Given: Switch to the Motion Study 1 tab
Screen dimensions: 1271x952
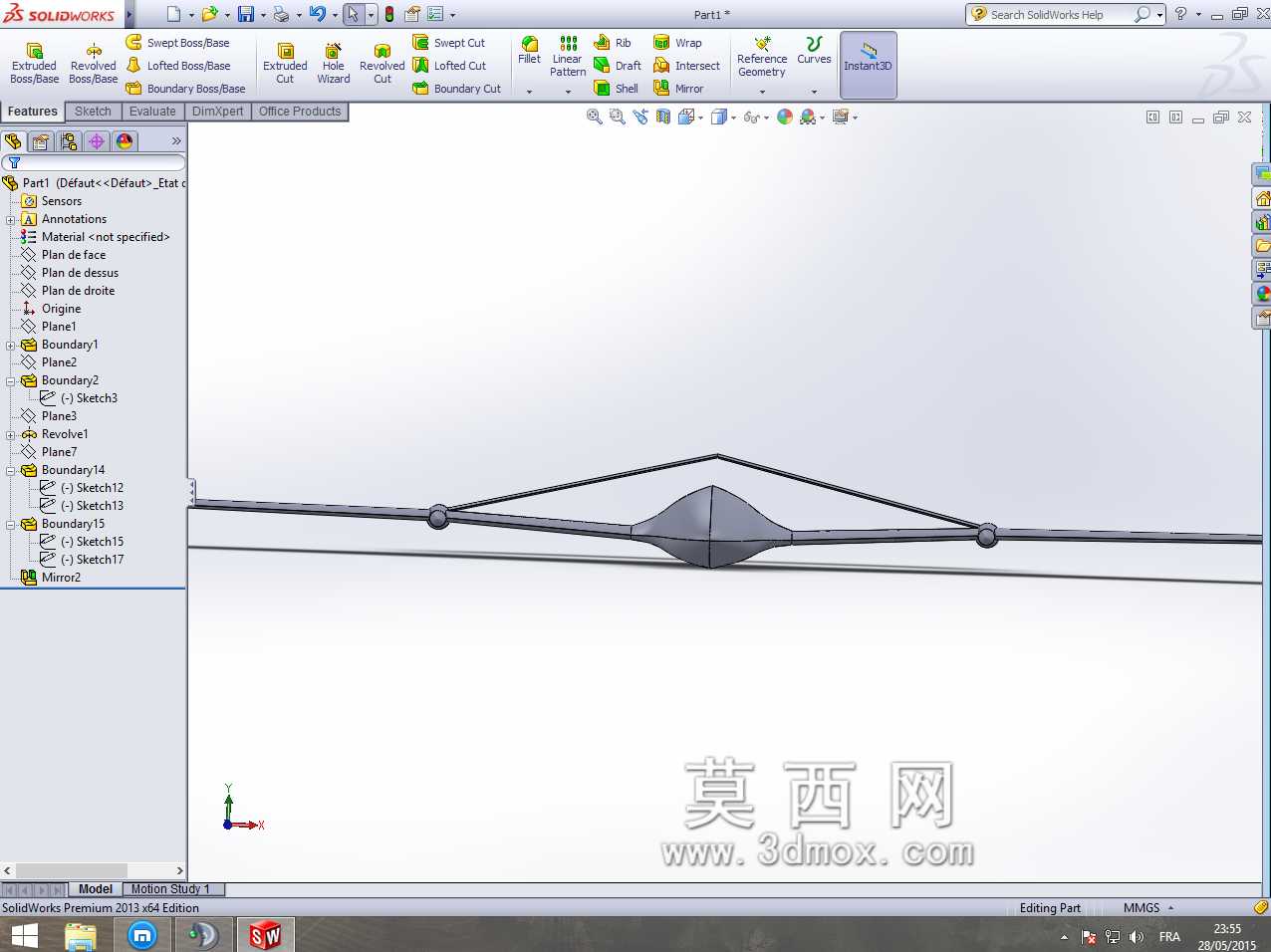Looking at the screenshot, I should coord(170,889).
